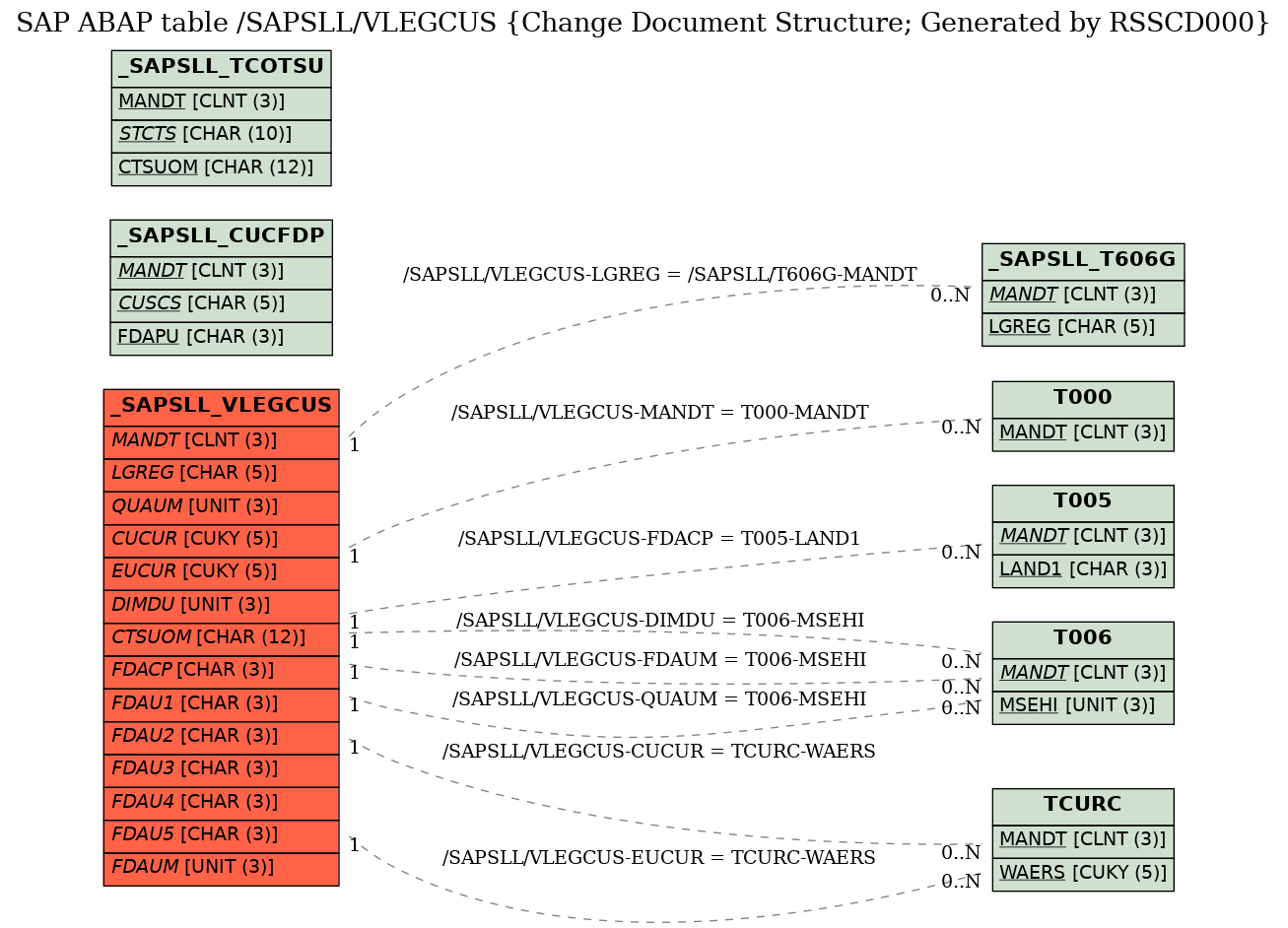The height and width of the screenshot is (928, 1288).
Task: Click the LGREG = /SAPSLL/T606G-MANDT relation label
Action: [x=660, y=275]
